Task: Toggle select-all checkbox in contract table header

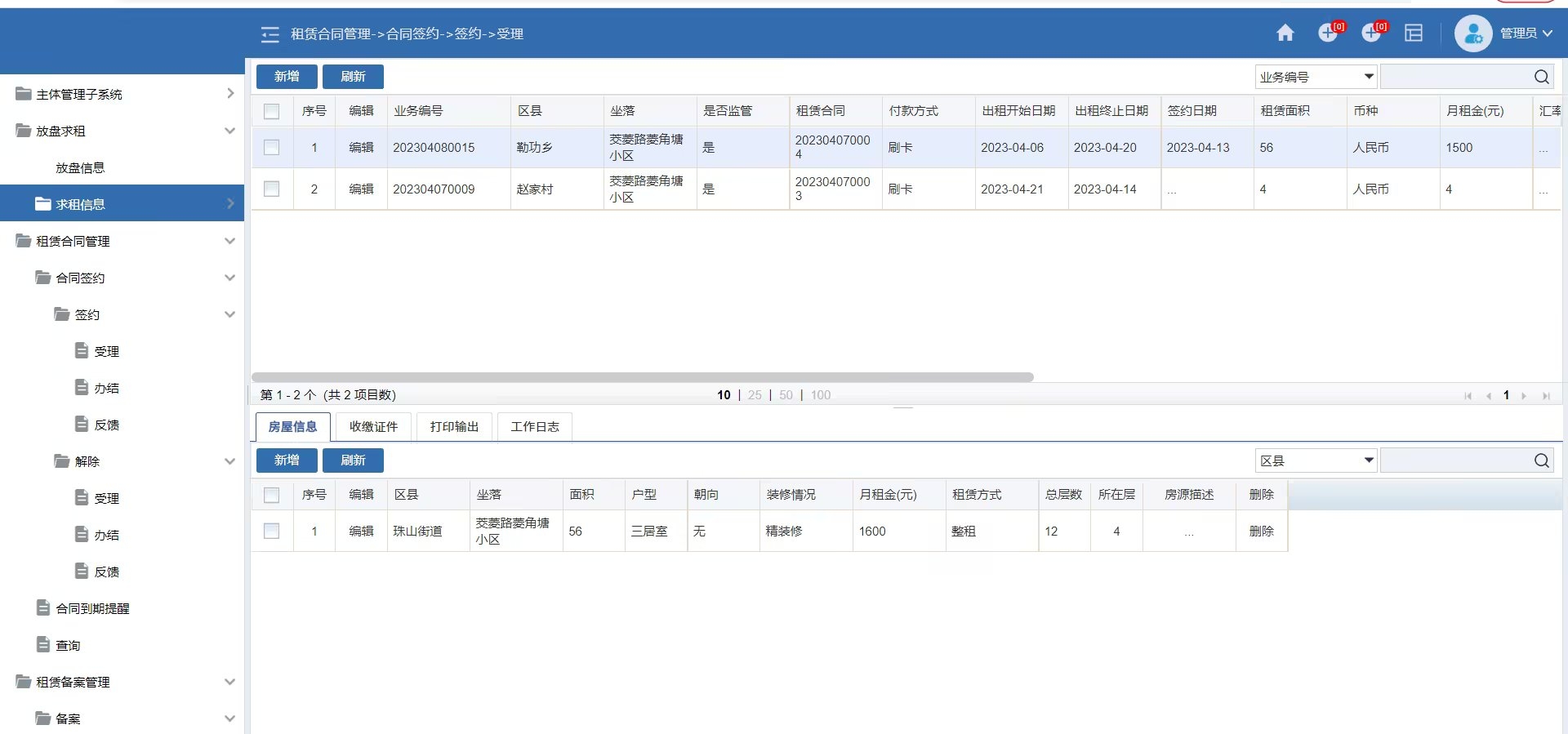Action: coord(272,111)
